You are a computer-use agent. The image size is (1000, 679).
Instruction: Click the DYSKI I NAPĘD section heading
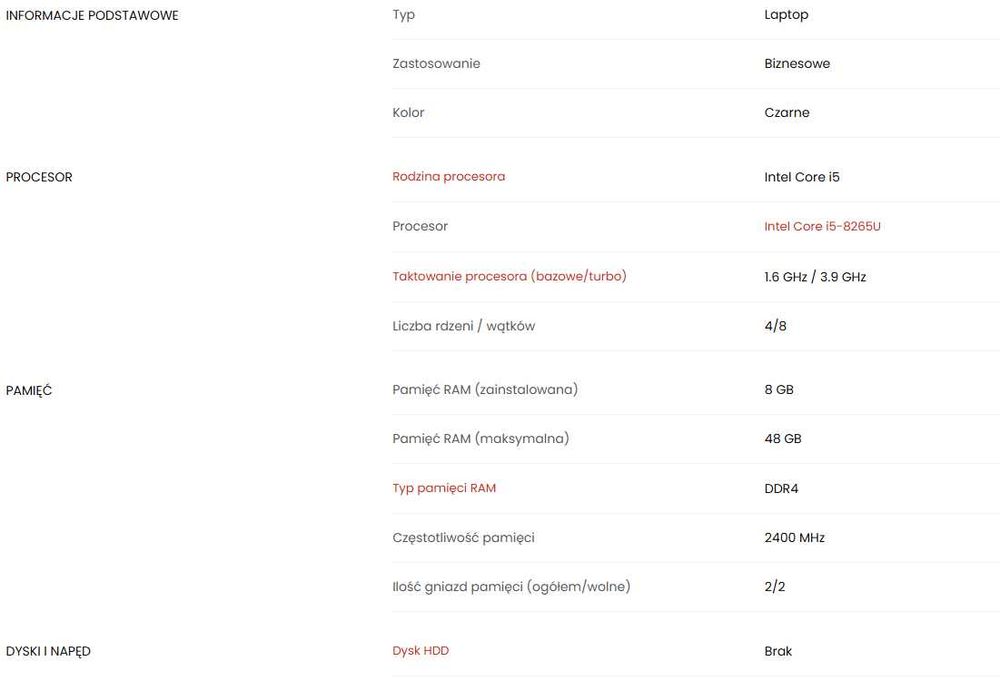coord(48,652)
